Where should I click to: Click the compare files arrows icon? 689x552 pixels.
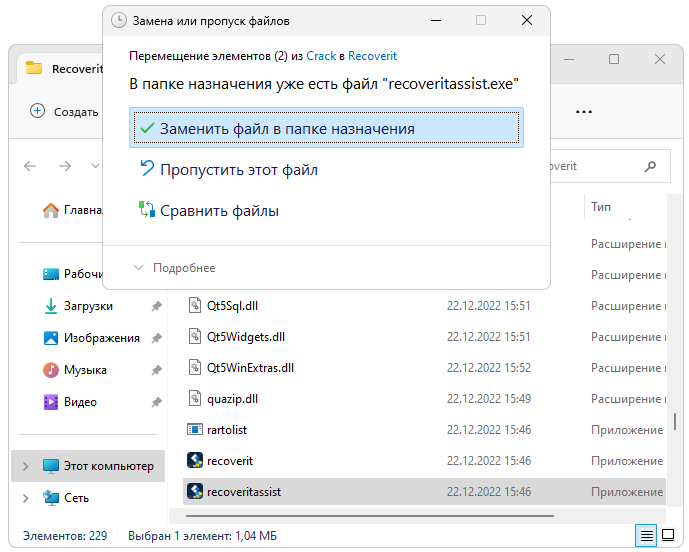147,209
